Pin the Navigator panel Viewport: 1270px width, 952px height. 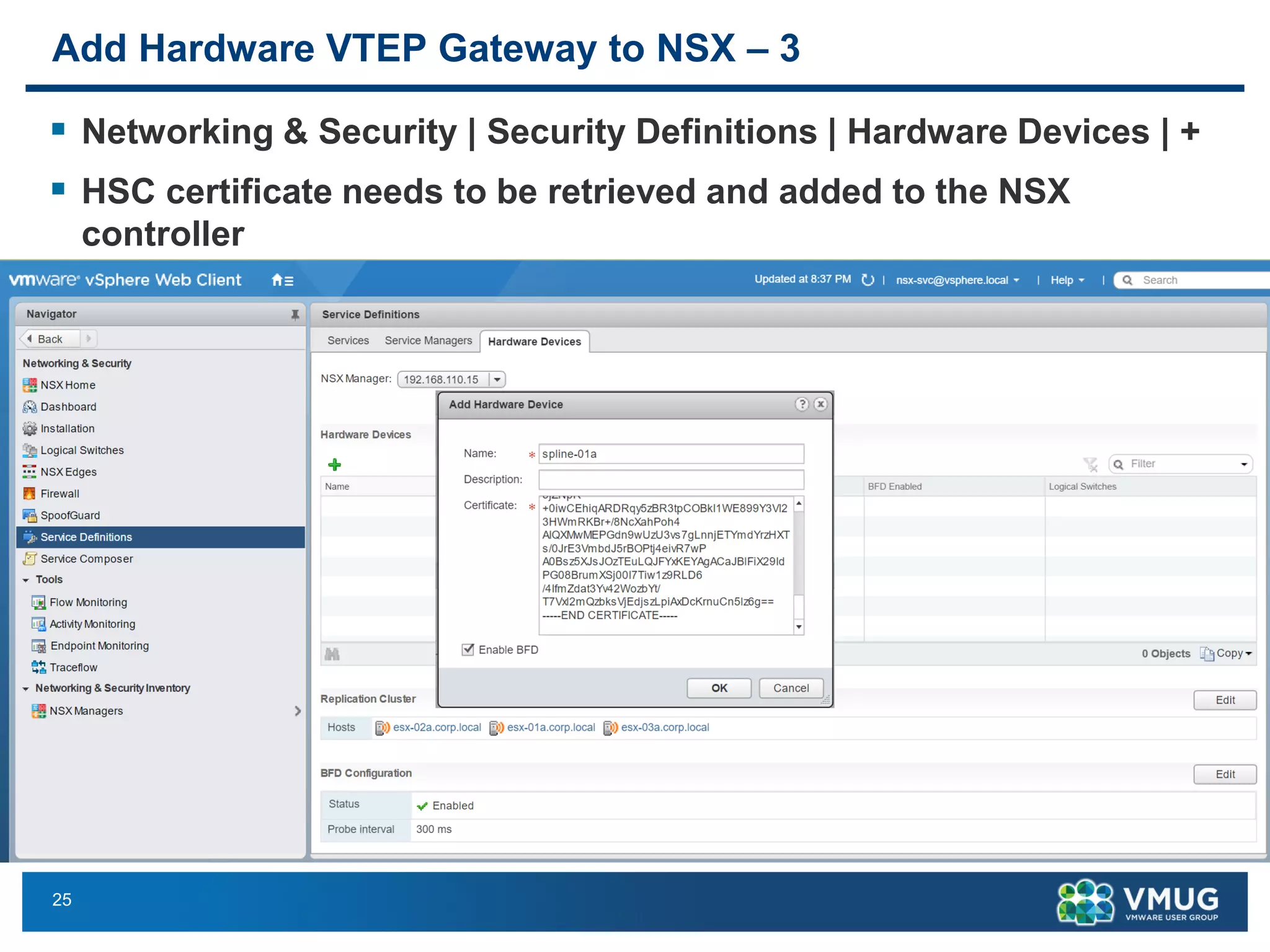point(295,314)
